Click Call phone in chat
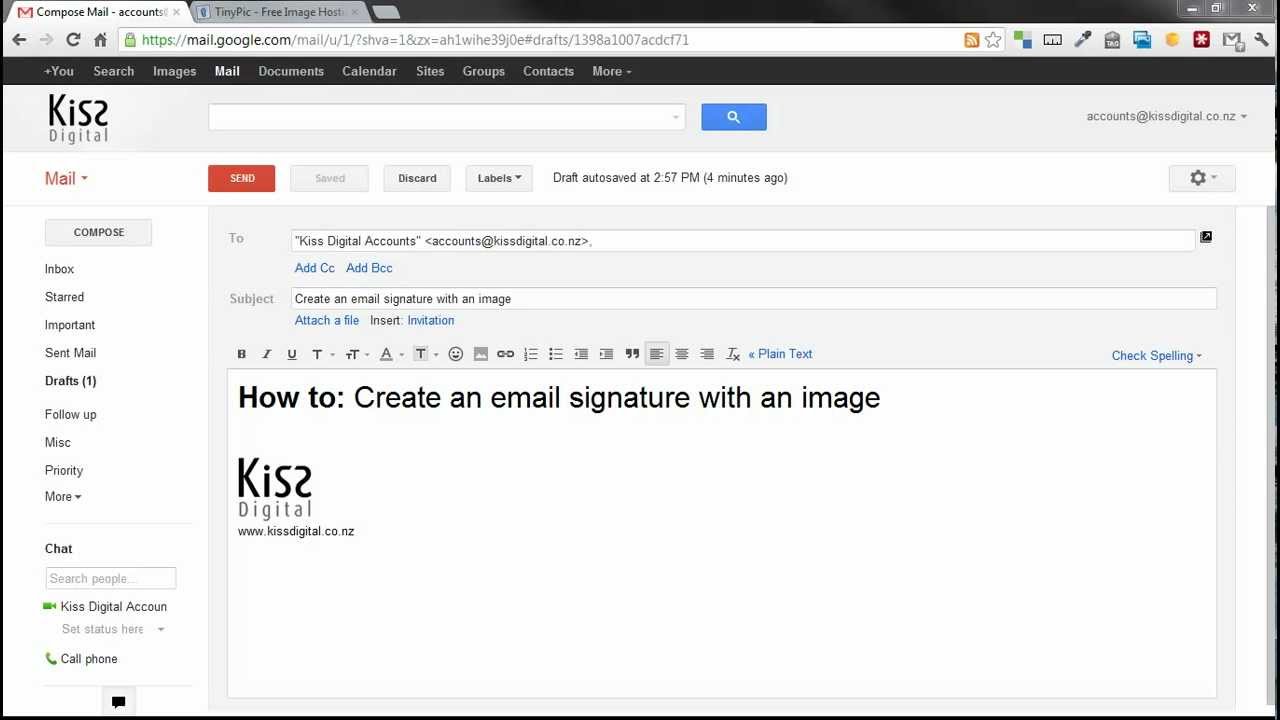Image resolution: width=1280 pixels, height=720 pixels. [81, 659]
